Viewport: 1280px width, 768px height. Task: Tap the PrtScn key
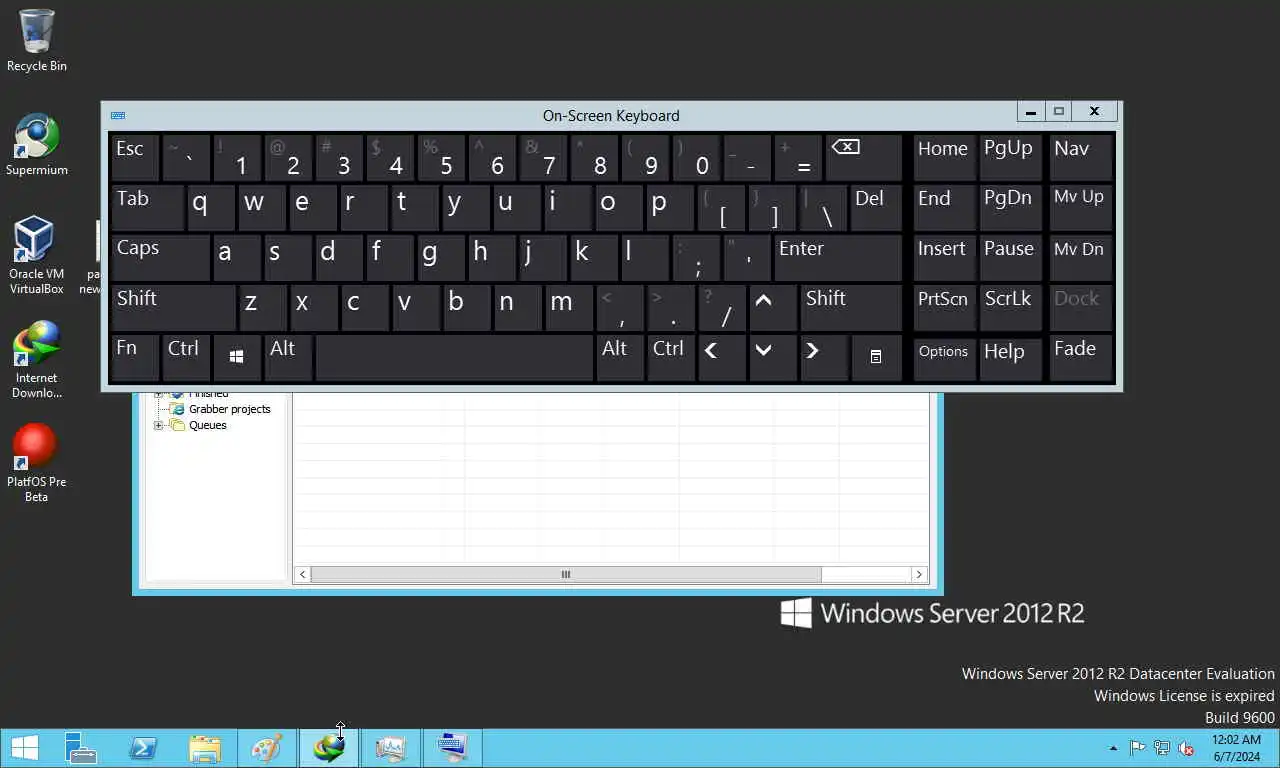(944, 308)
